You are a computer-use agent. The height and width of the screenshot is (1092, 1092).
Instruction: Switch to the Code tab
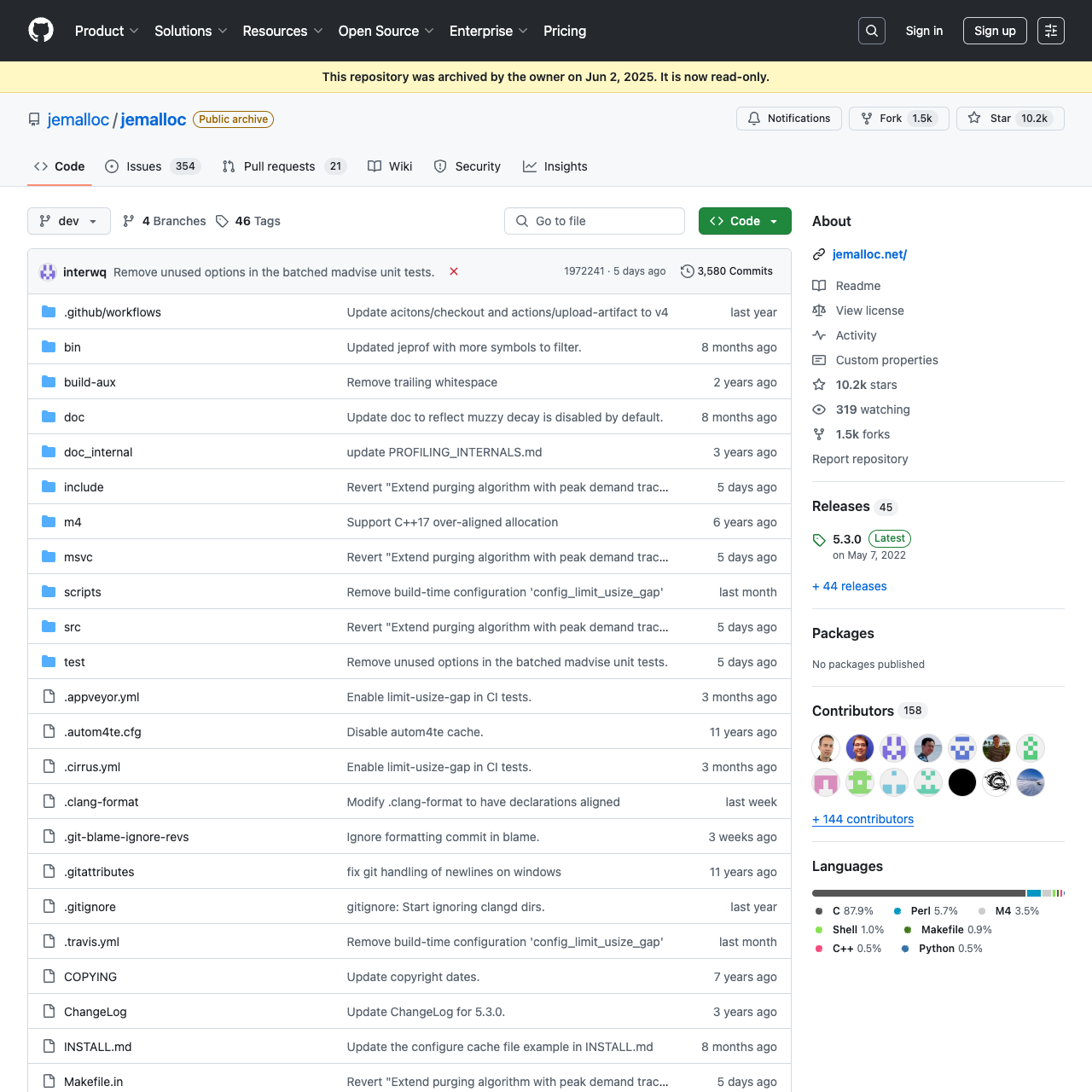pyautogui.click(x=60, y=166)
